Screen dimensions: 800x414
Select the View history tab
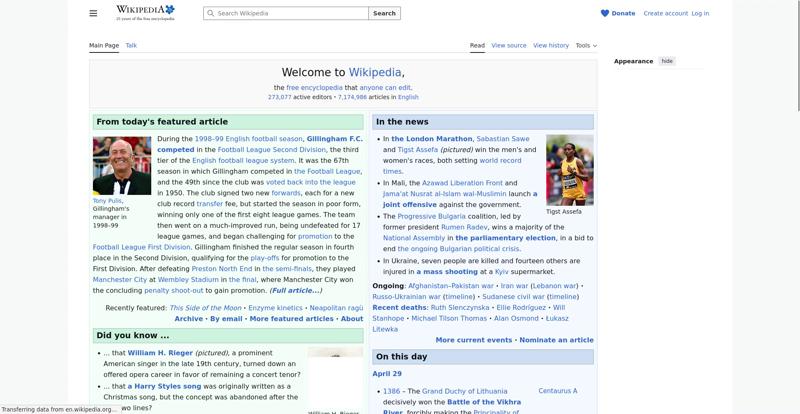(550, 45)
